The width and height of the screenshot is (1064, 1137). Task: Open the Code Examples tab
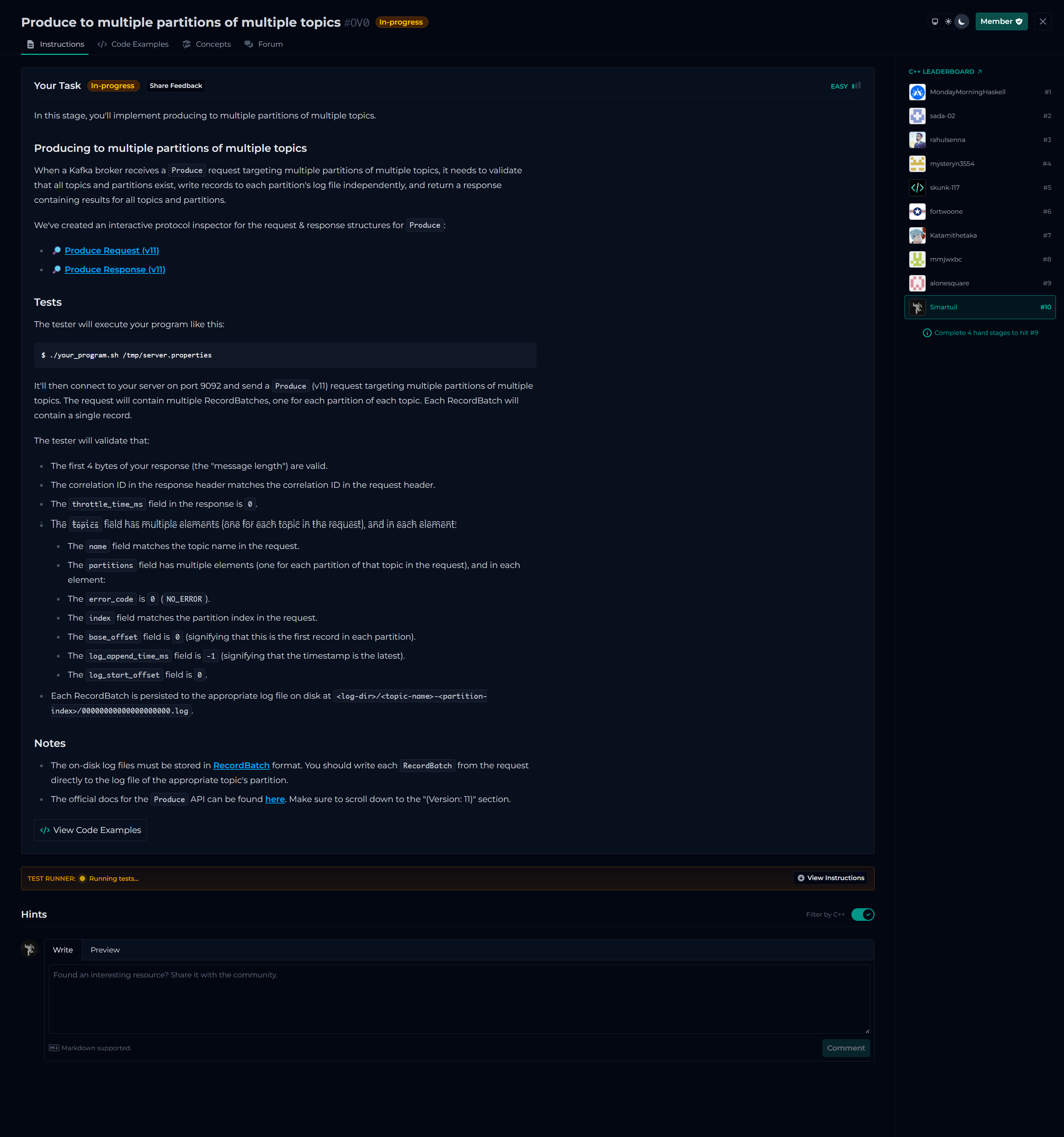[x=133, y=44]
